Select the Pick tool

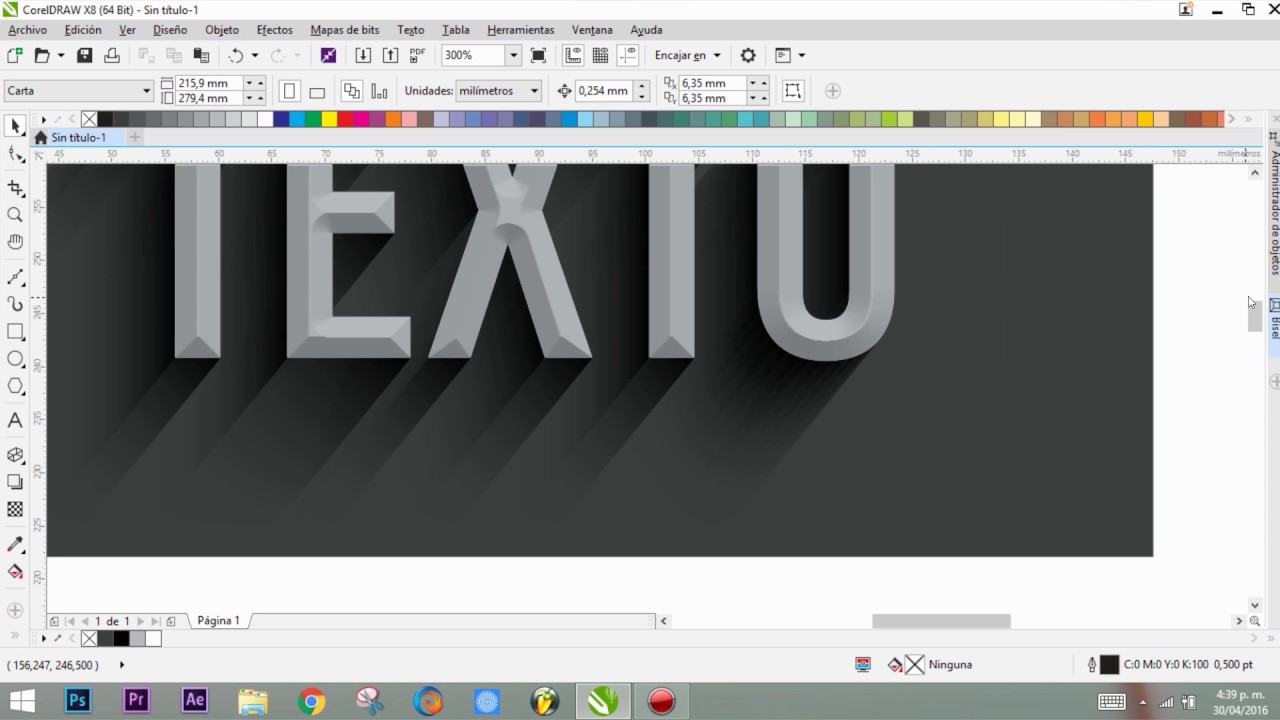point(15,126)
